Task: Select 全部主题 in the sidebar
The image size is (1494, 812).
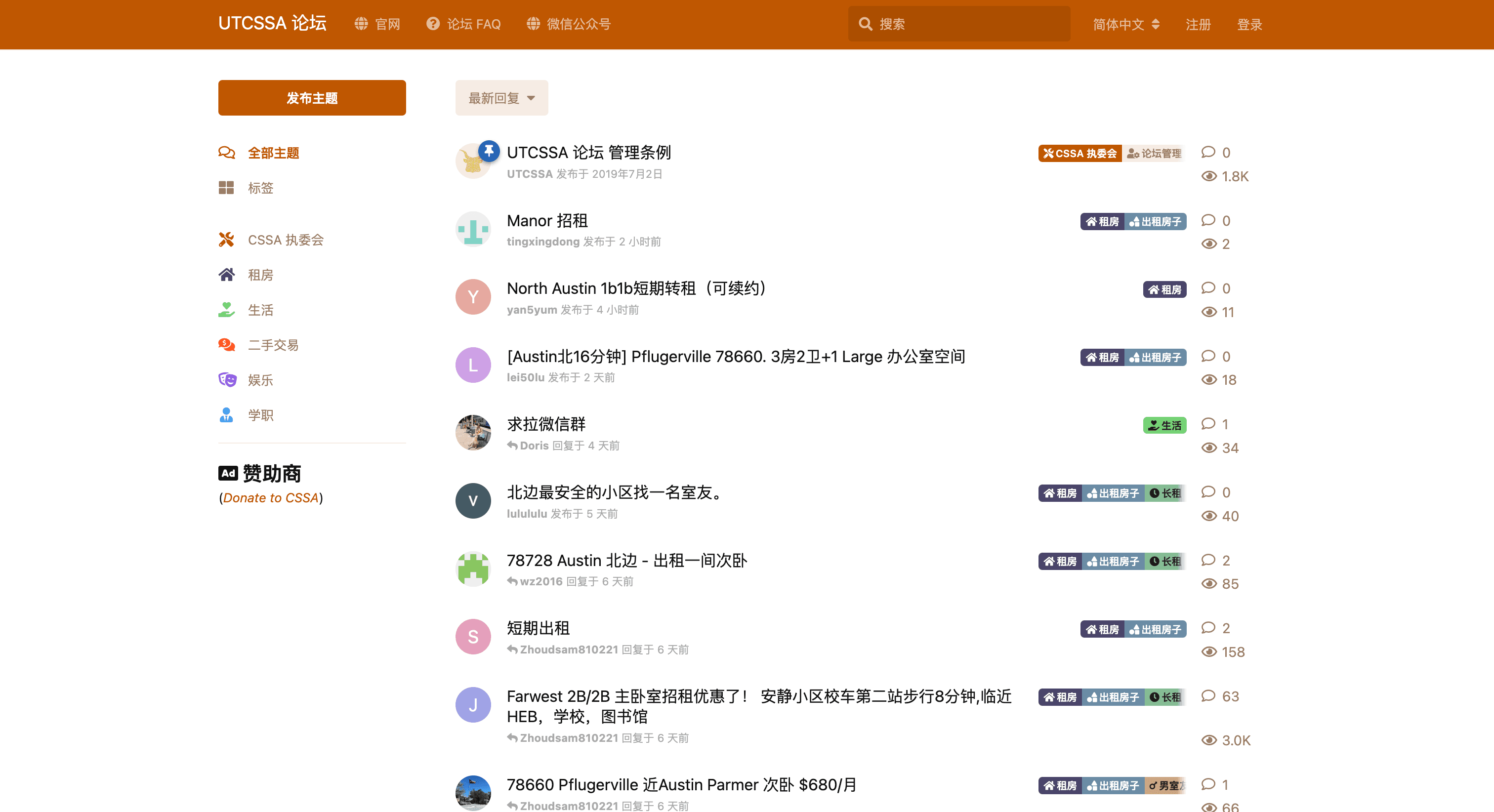Action: point(273,153)
